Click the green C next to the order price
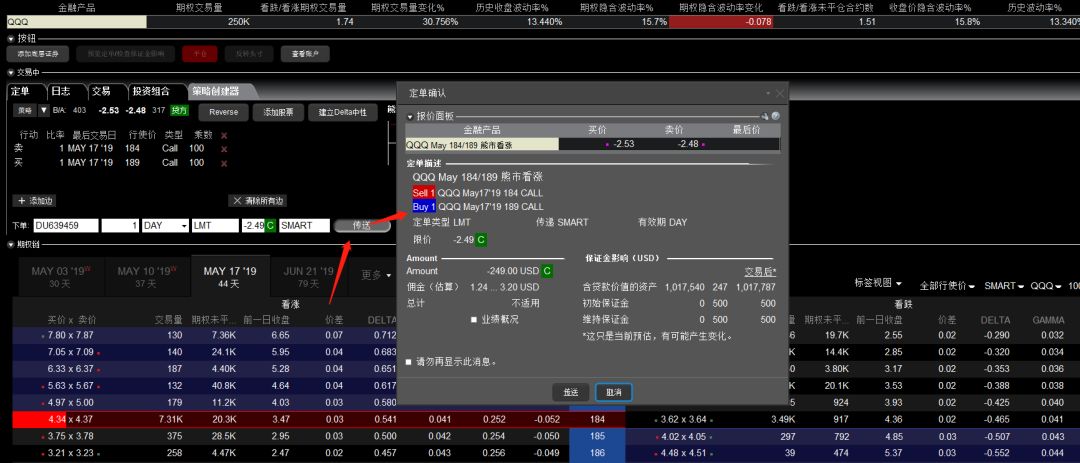Viewport: 1080px width, 463px height. pos(270,225)
